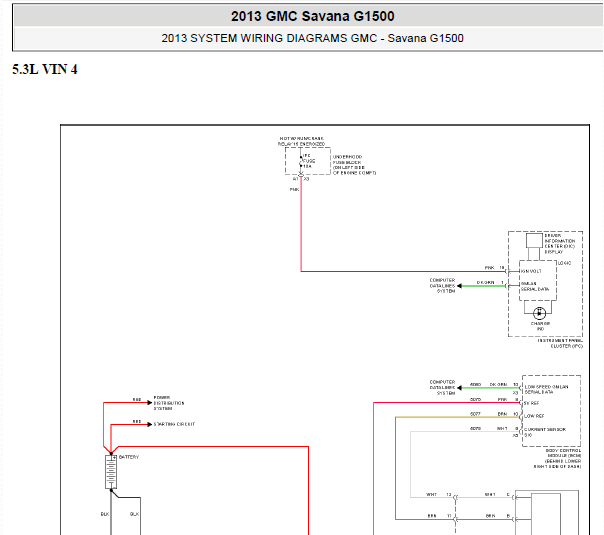The image size is (604, 535).
Task: Click the green wire arrowhead near the cluster
Action: [459, 286]
